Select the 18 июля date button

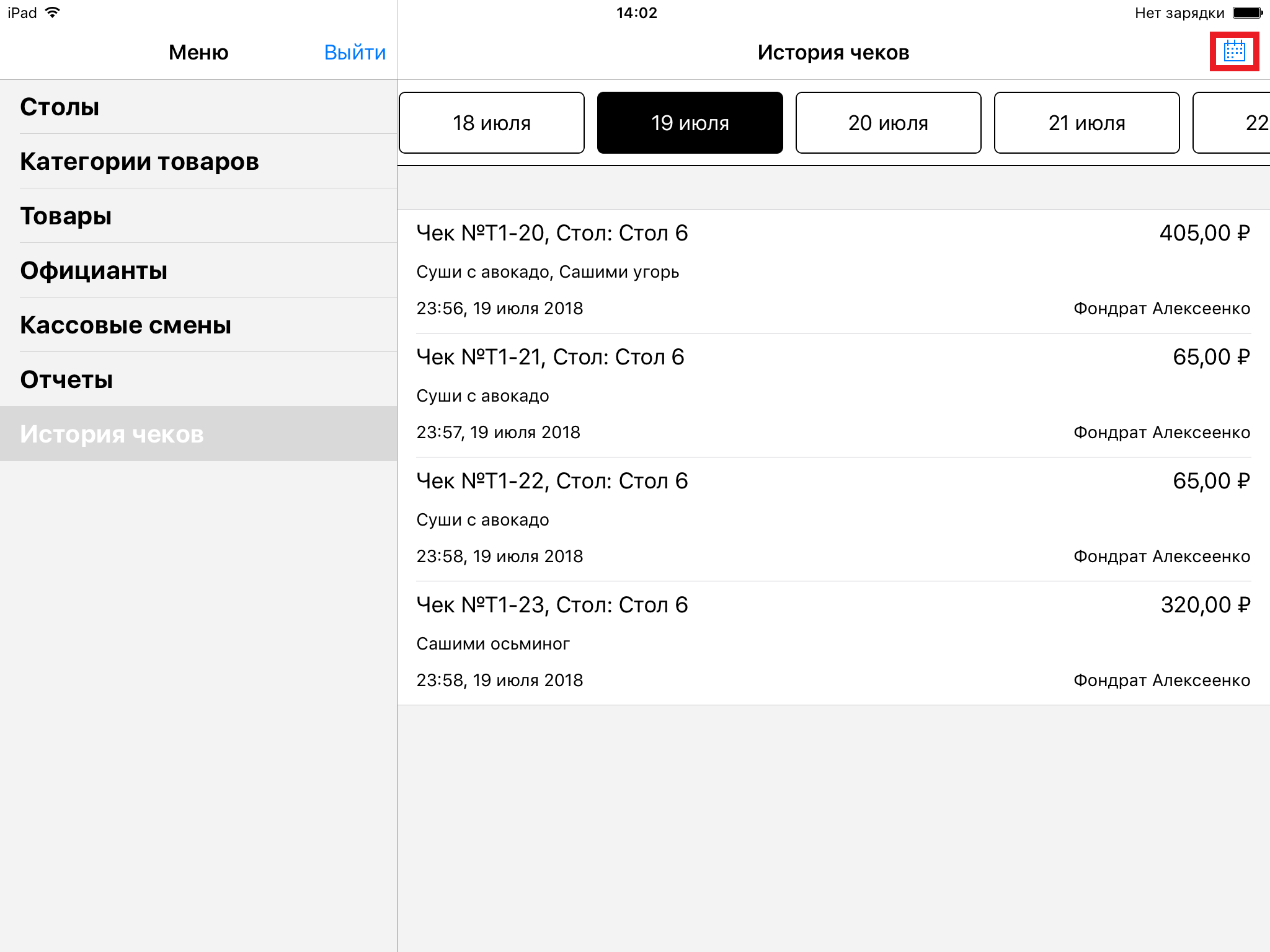[492, 123]
